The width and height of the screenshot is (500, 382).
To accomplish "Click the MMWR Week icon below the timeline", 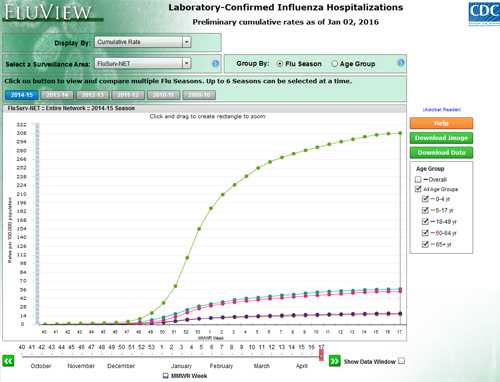I will tap(166, 376).
